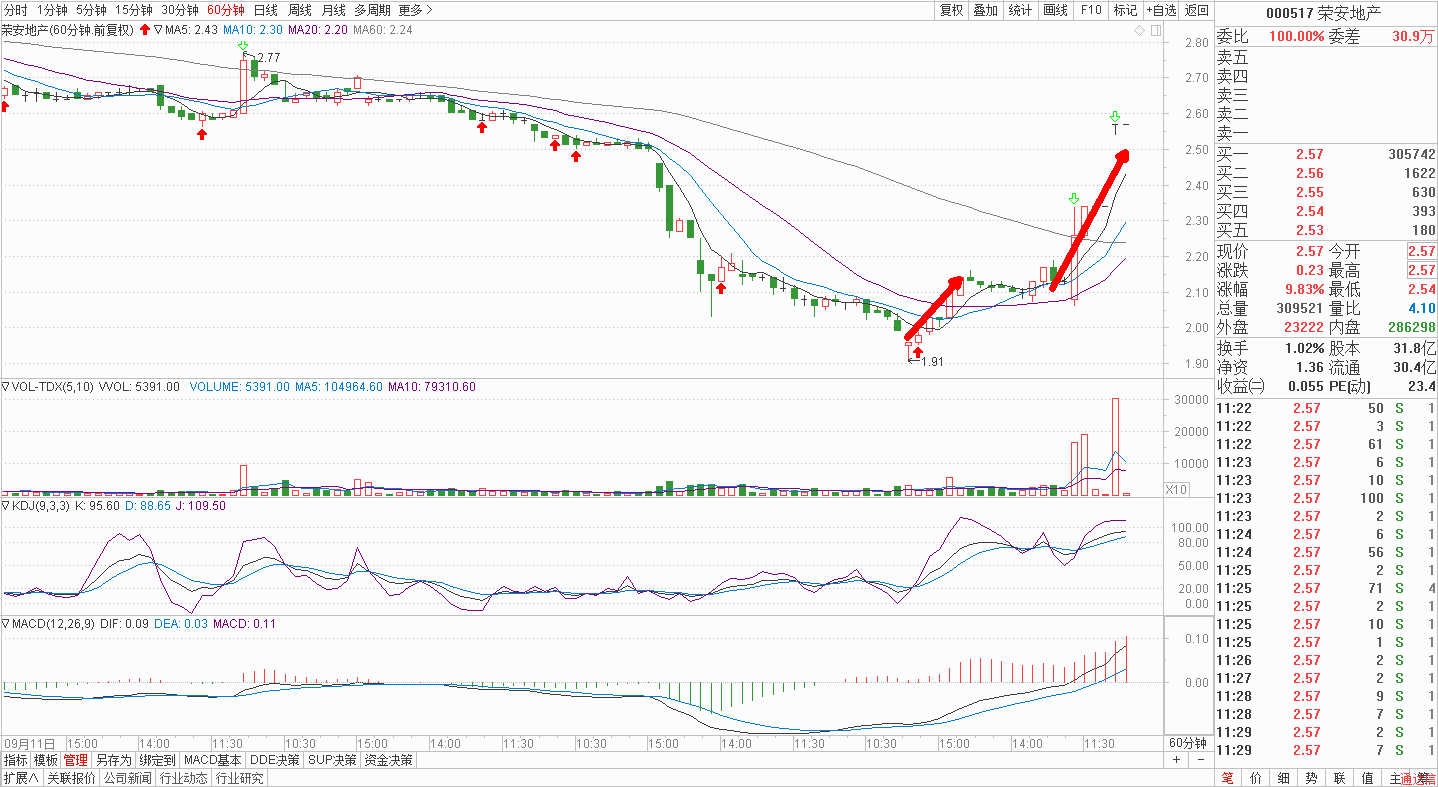Screen dimensions: 1438x787
Task: Click the 2.77 high price label
Action: click(x=268, y=58)
